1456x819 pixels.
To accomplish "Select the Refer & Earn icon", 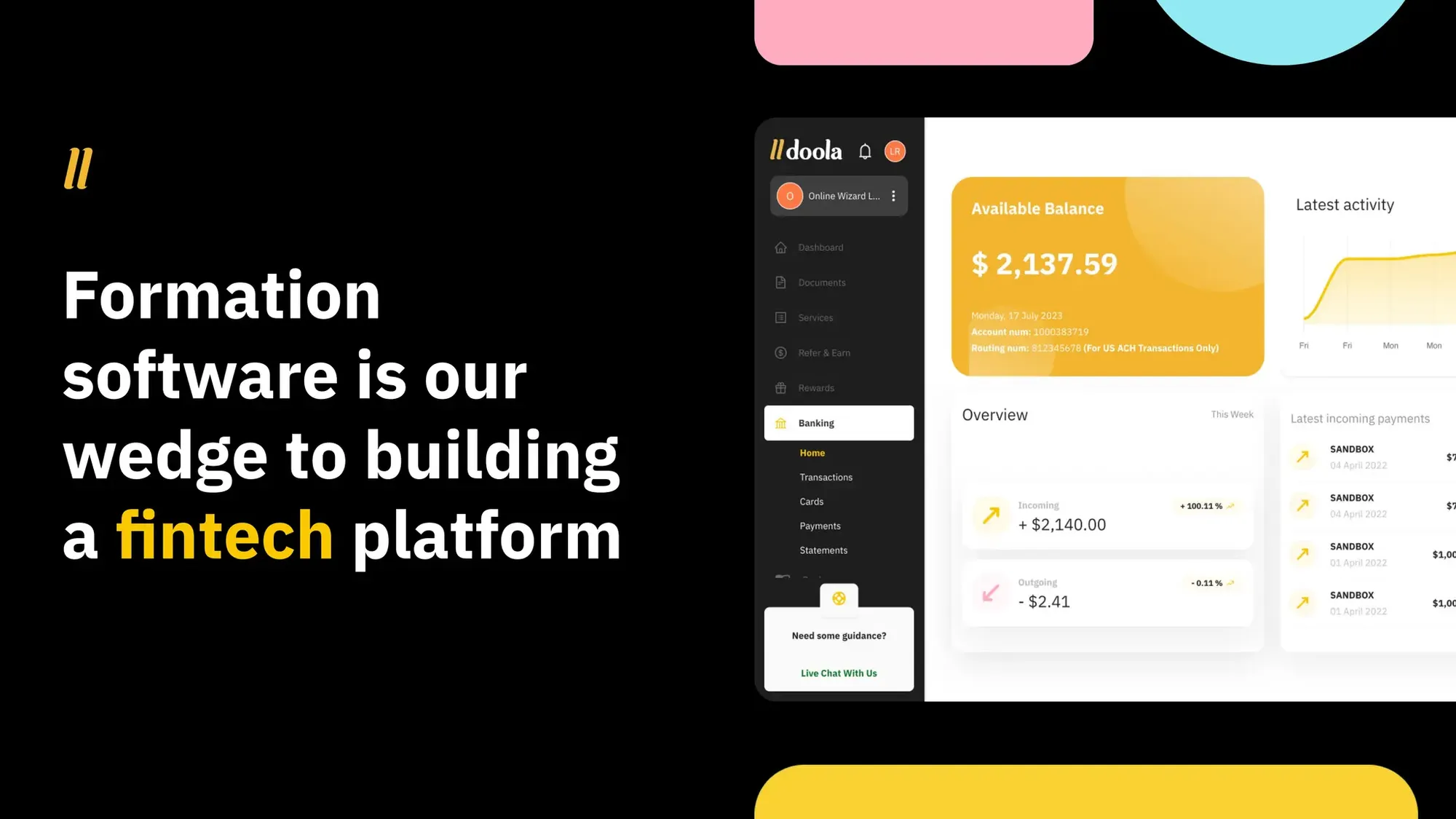I will coord(781,352).
